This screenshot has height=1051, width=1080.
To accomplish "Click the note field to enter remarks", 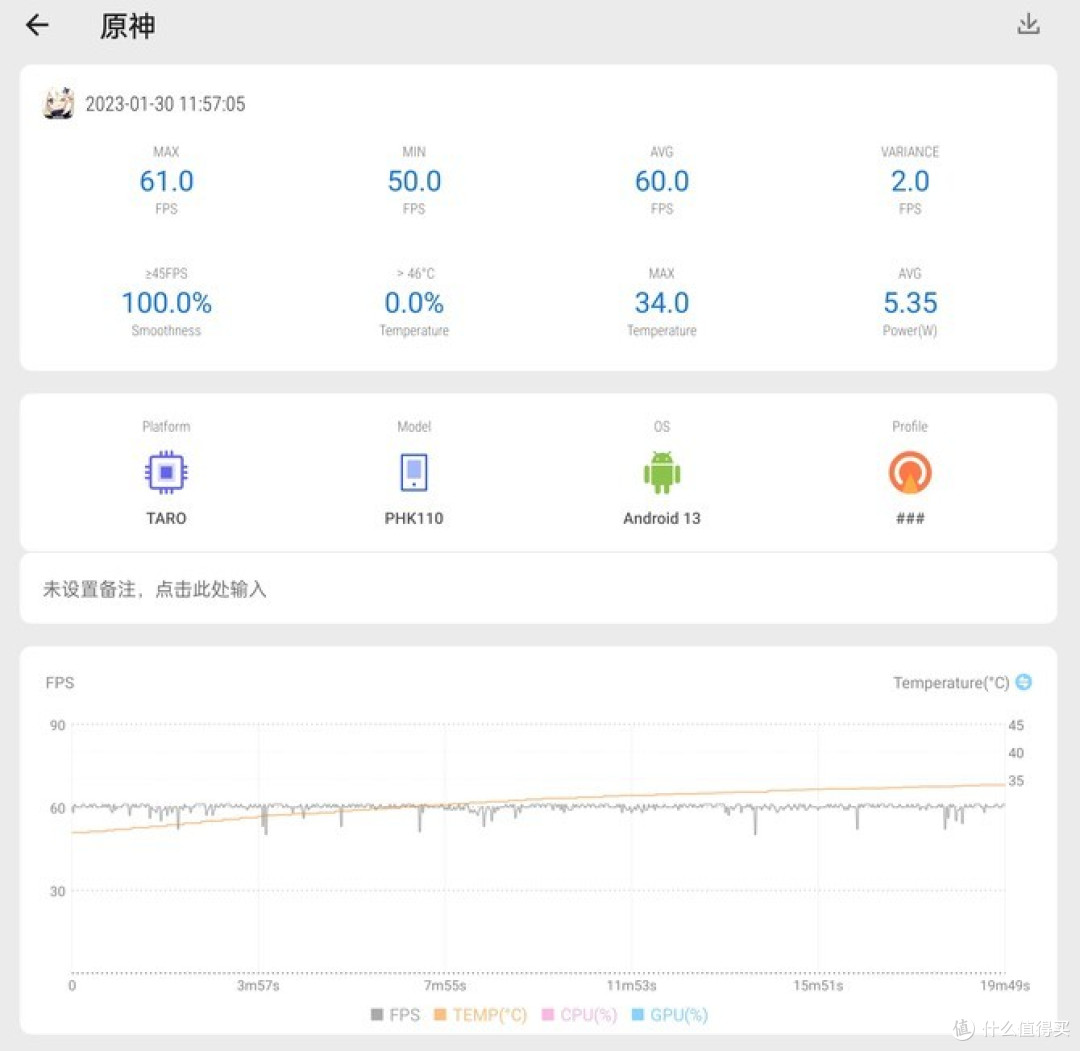I will [539, 589].
